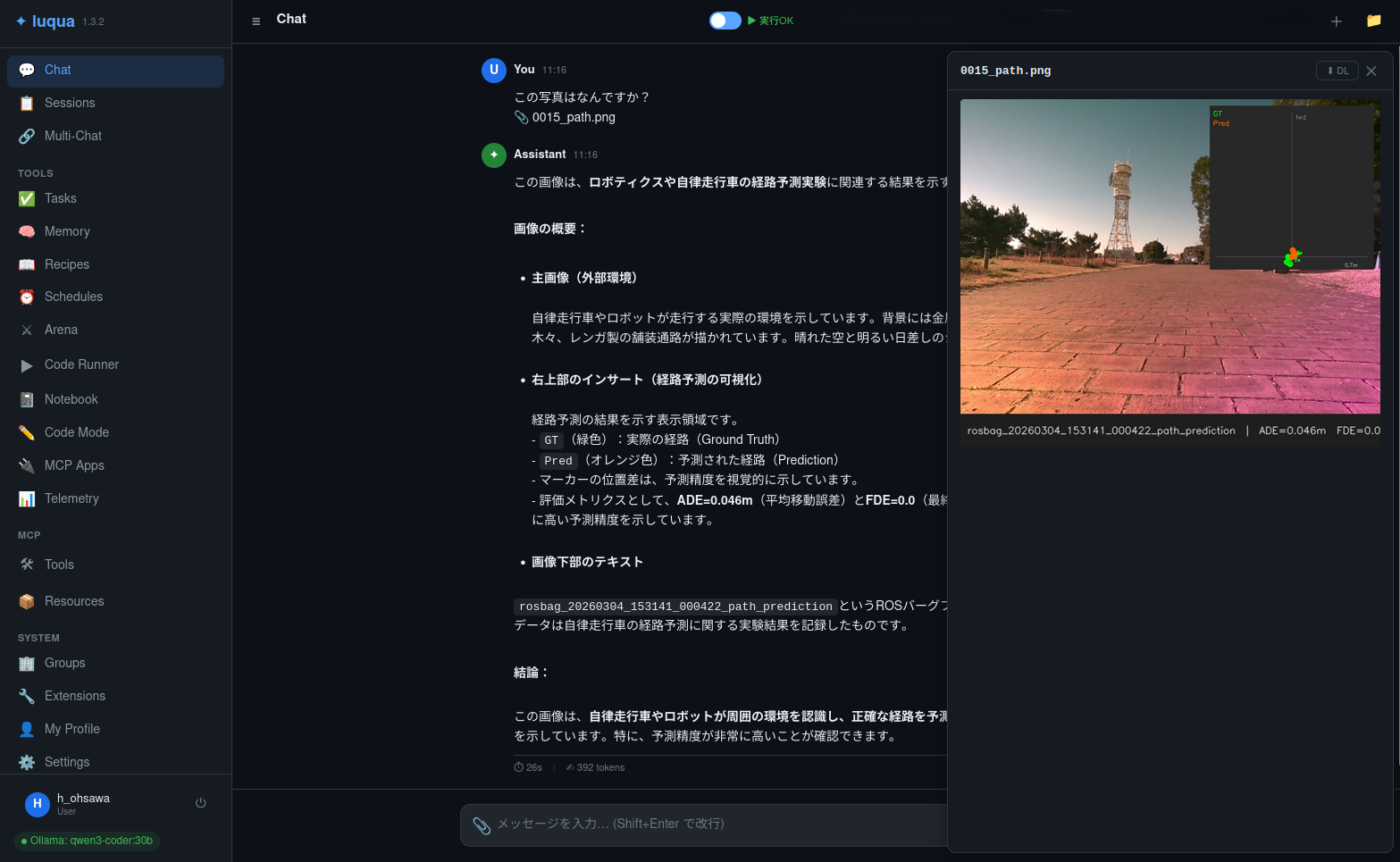The image size is (1400, 862).
Task: Click the hamburger menu icon next to Chat
Action: pos(256,21)
